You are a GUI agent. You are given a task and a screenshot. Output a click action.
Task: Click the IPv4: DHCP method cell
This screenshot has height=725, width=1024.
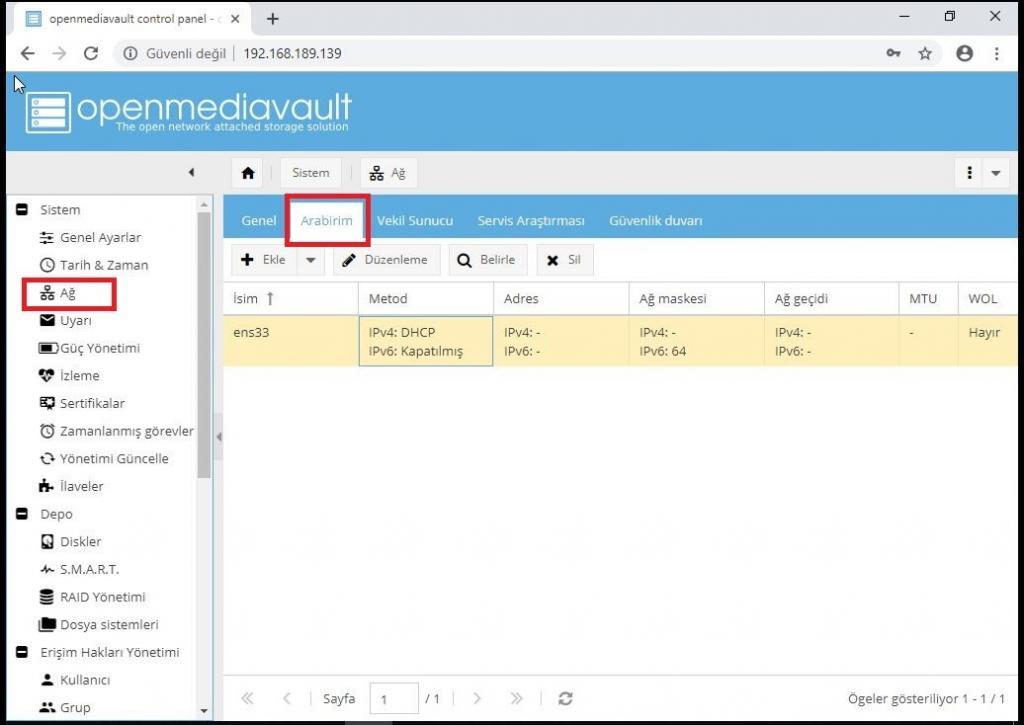tap(426, 342)
